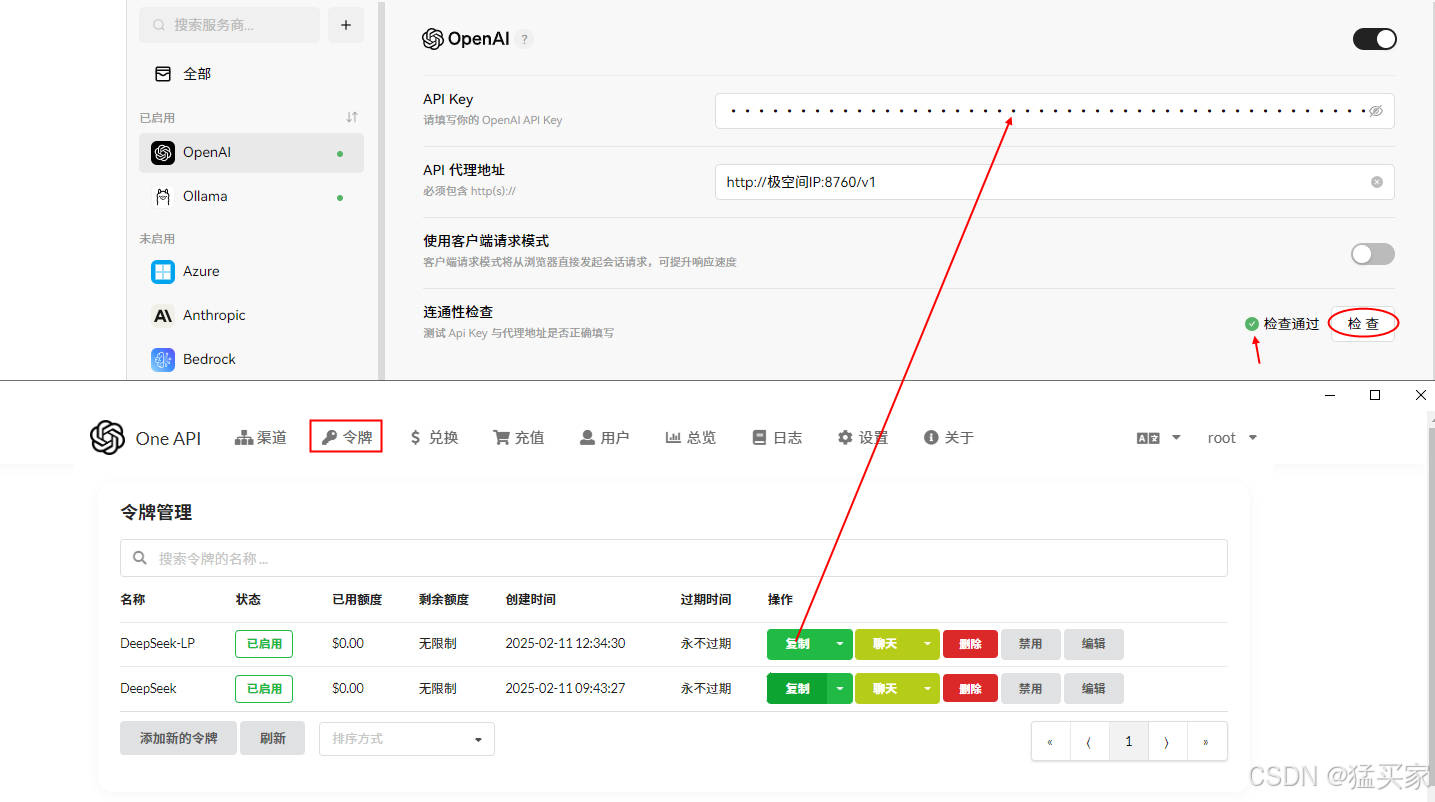Viewport: 1435px width, 802px height.
Task: Edit the DeepSeek token
Action: coord(1094,689)
